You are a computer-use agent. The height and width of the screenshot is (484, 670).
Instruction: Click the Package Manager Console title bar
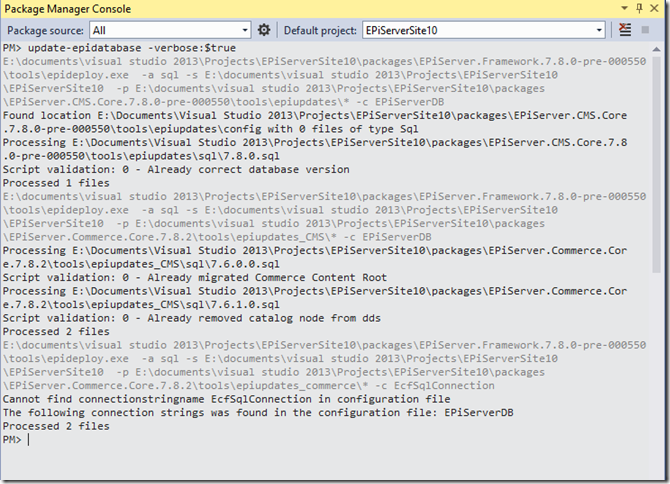click(300, 9)
